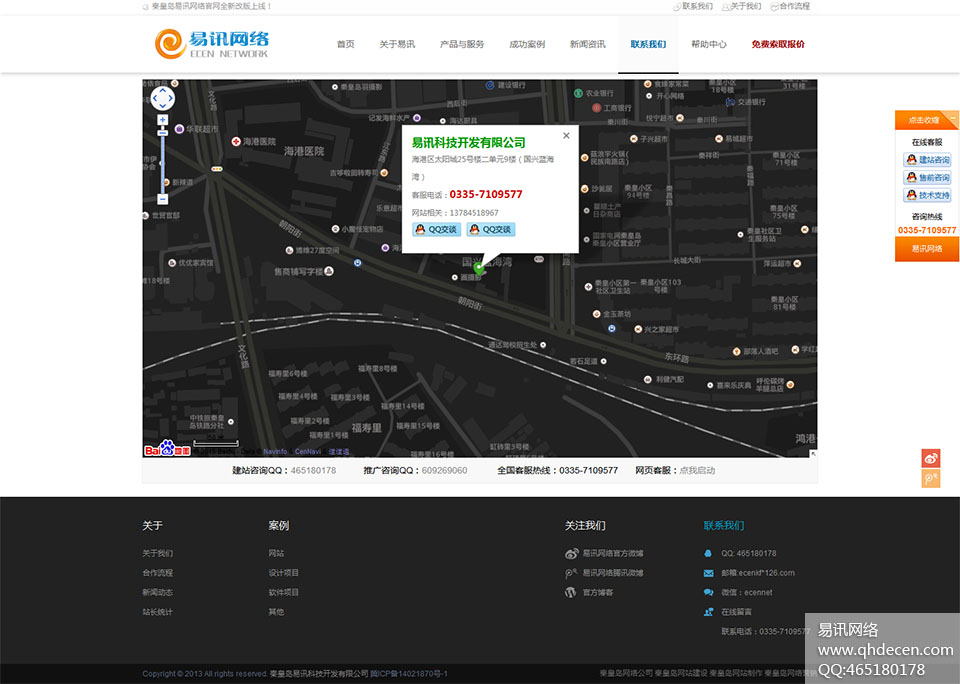Open 新闻动态 in the footer
This screenshot has width=960, height=684.
pos(158,592)
